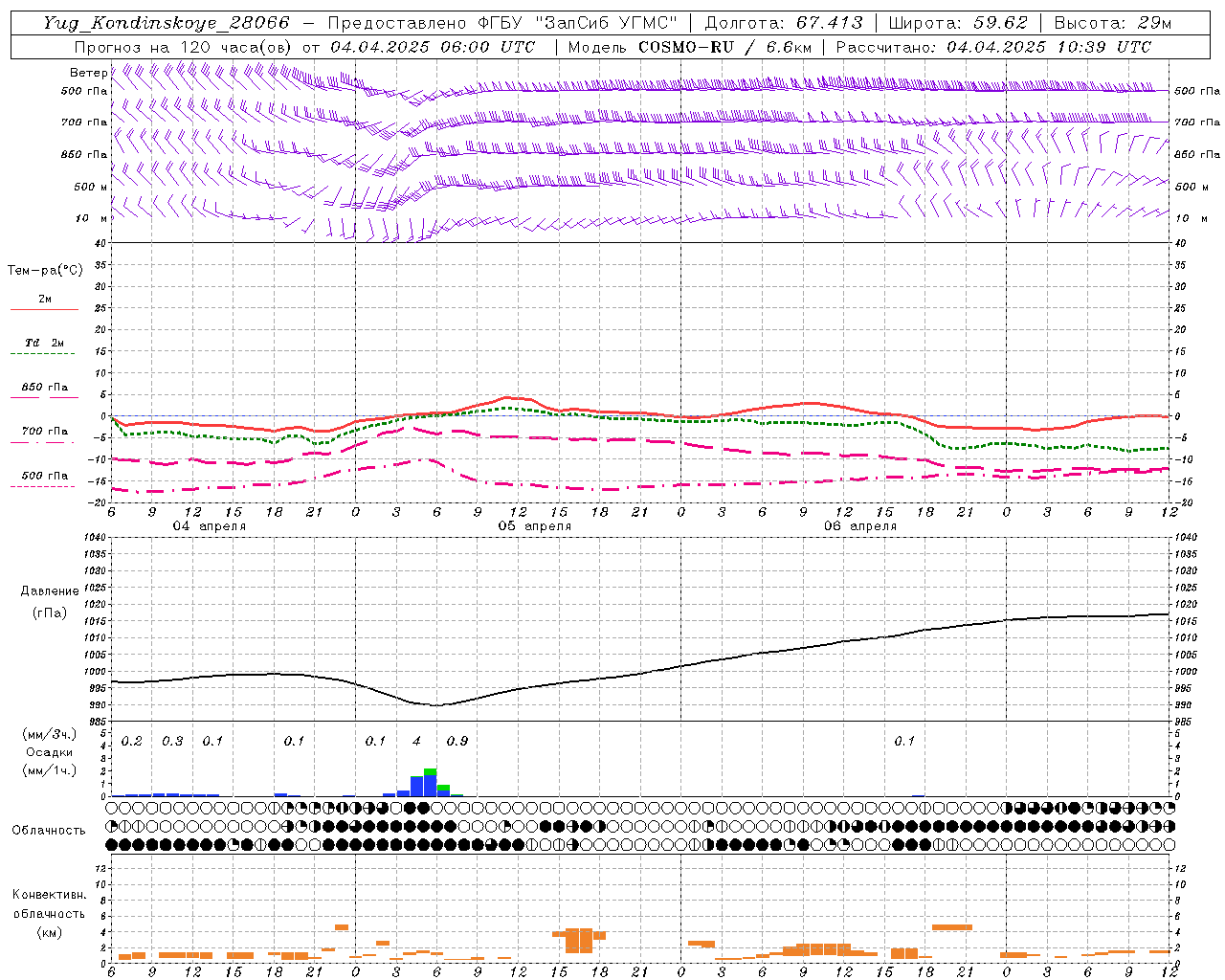Click the Осадки panel label
Image resolution: width=1225 pixels, height=980 pixels.
tap(49, 753)
